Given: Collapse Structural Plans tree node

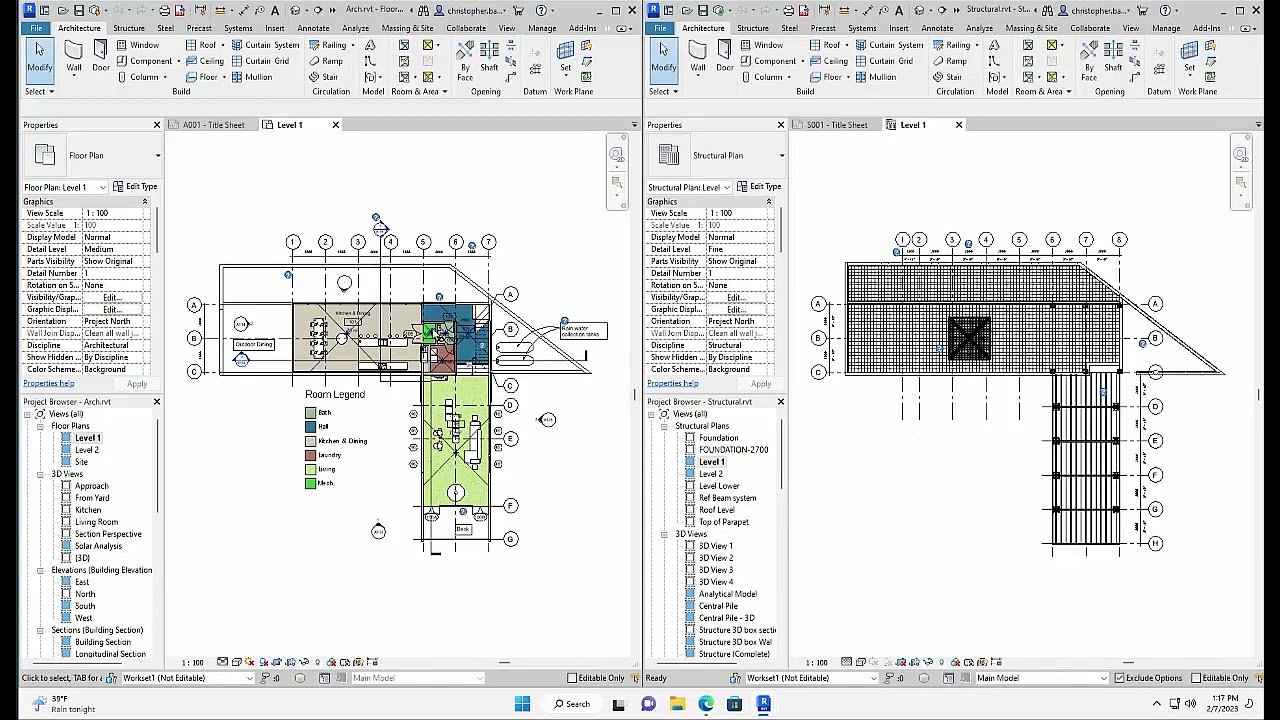Looking at the screenshot, I should click(x=664, y=426).
